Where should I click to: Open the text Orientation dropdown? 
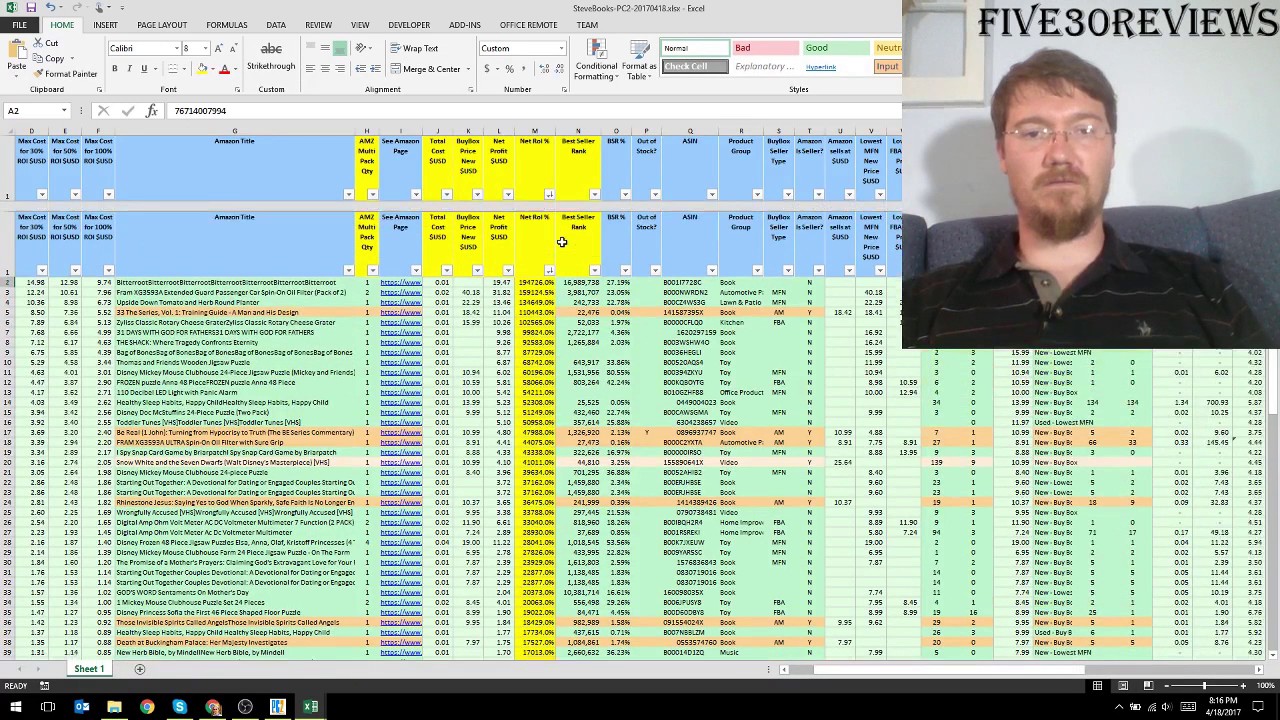pos(365,48)
